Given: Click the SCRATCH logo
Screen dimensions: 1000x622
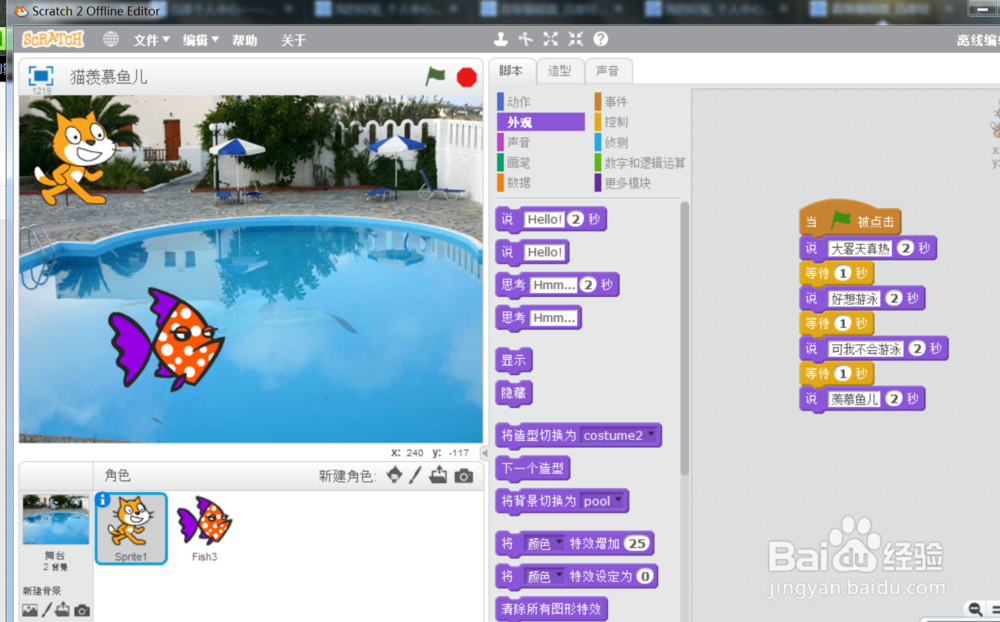Looking at the screenshot, I should click(x=53, y=40).
